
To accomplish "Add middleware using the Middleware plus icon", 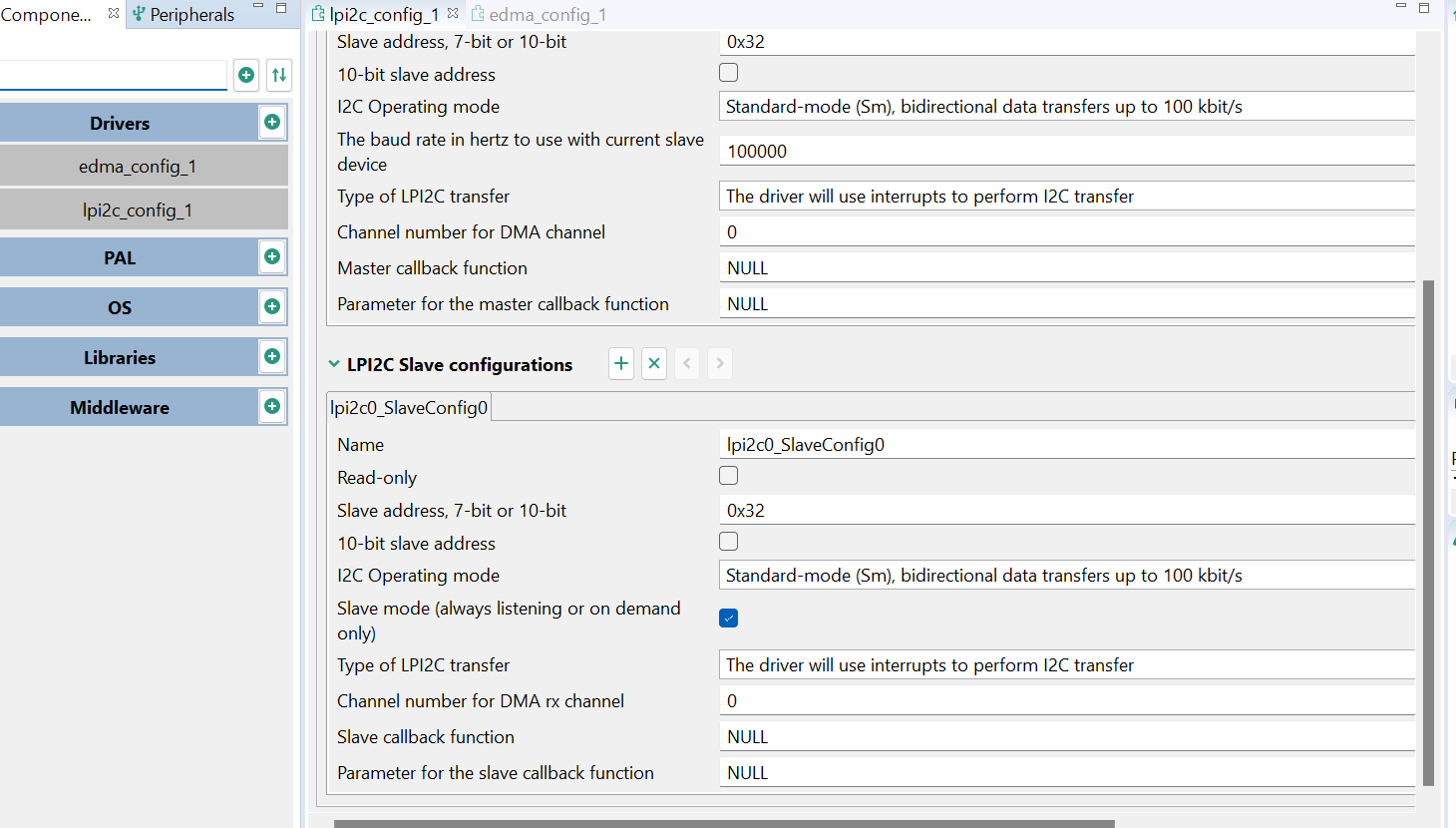I will pyautogui.click(x=272, y=406).
